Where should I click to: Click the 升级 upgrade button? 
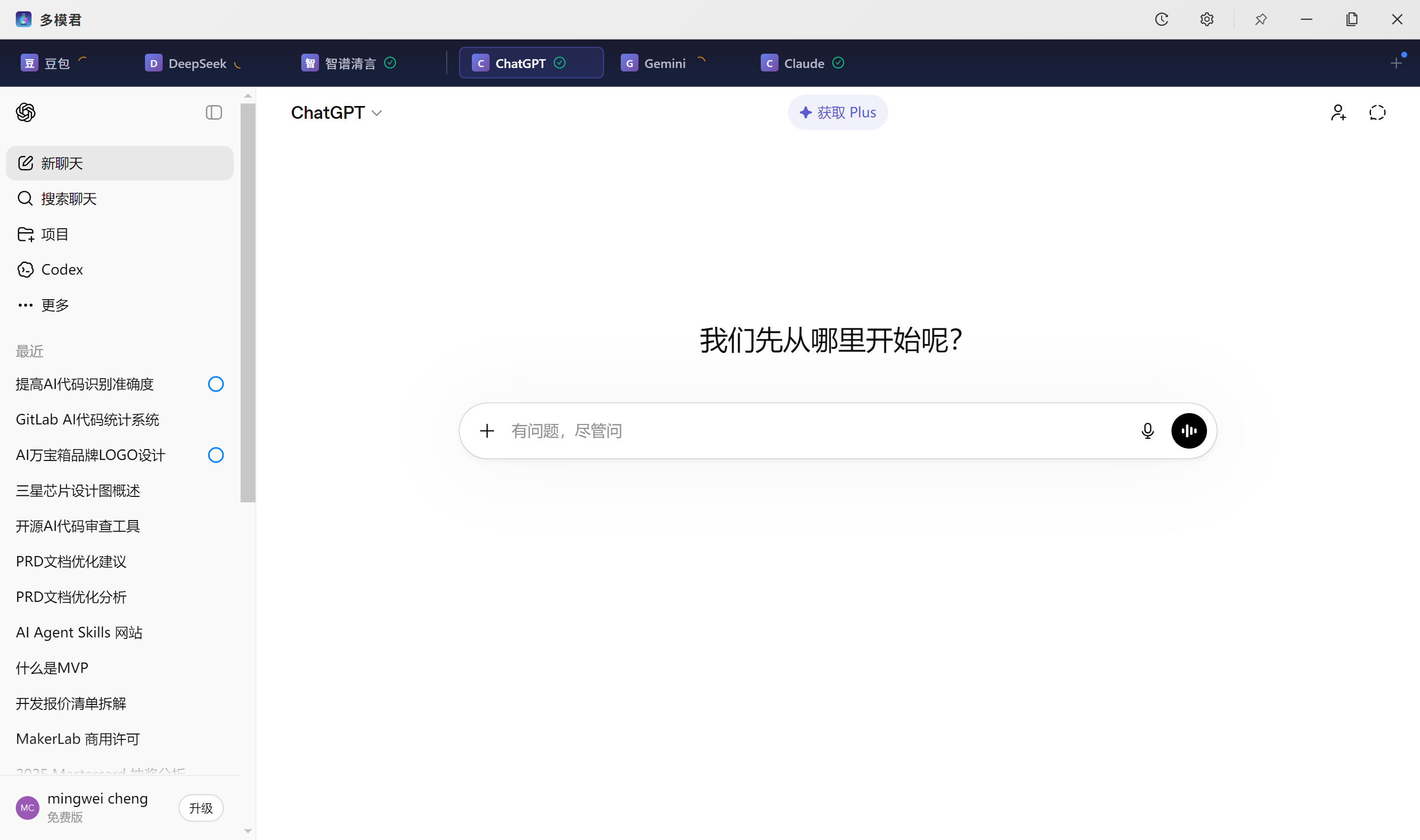[201, 808]
